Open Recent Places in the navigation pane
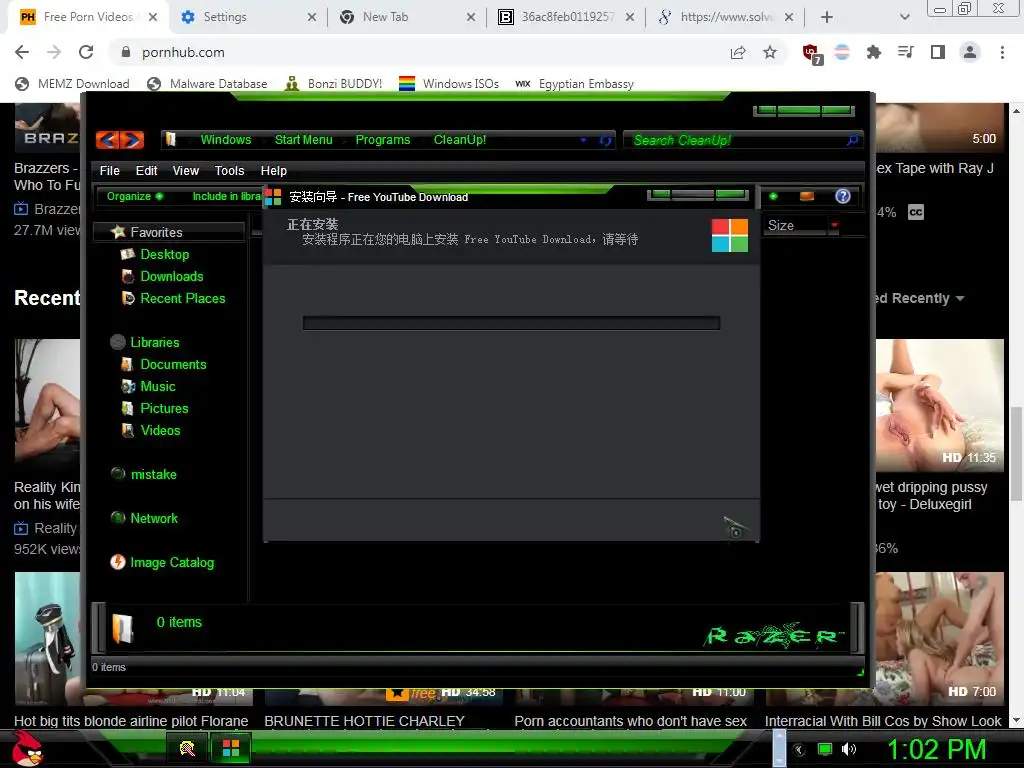1024x768 pixels. (183, 298)
